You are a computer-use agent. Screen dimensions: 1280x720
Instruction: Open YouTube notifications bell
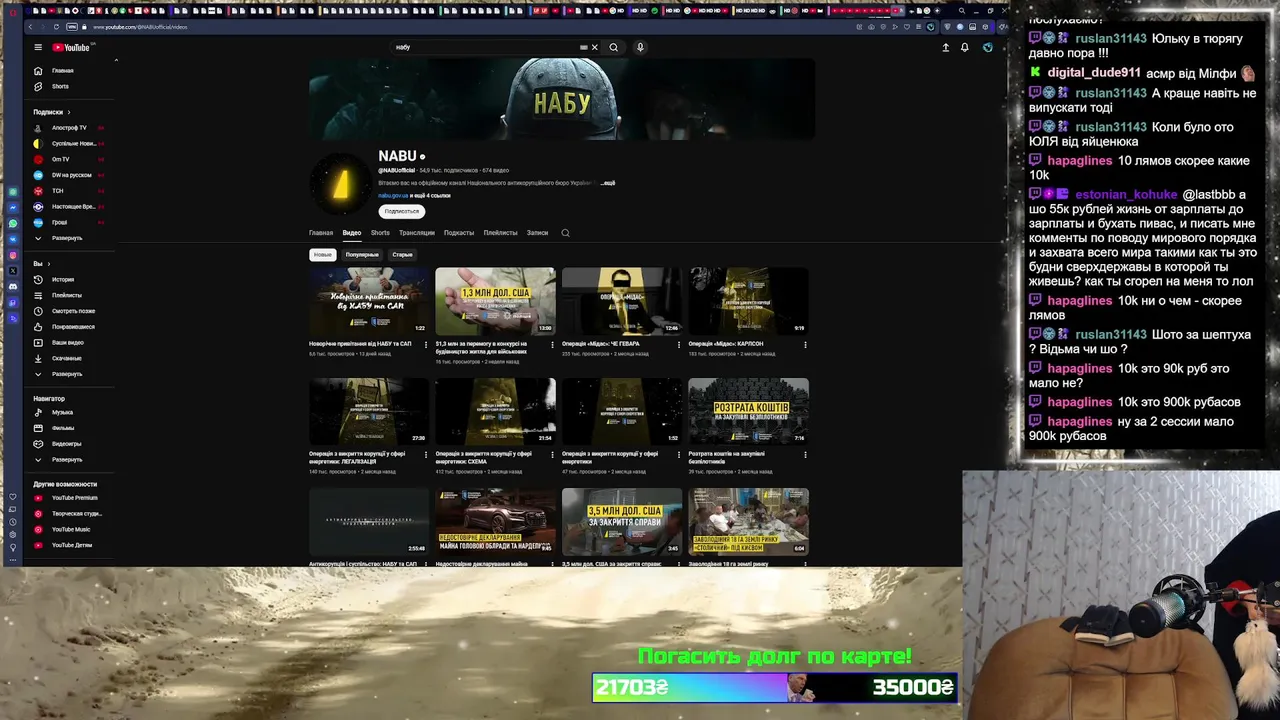tap(965, 47)
